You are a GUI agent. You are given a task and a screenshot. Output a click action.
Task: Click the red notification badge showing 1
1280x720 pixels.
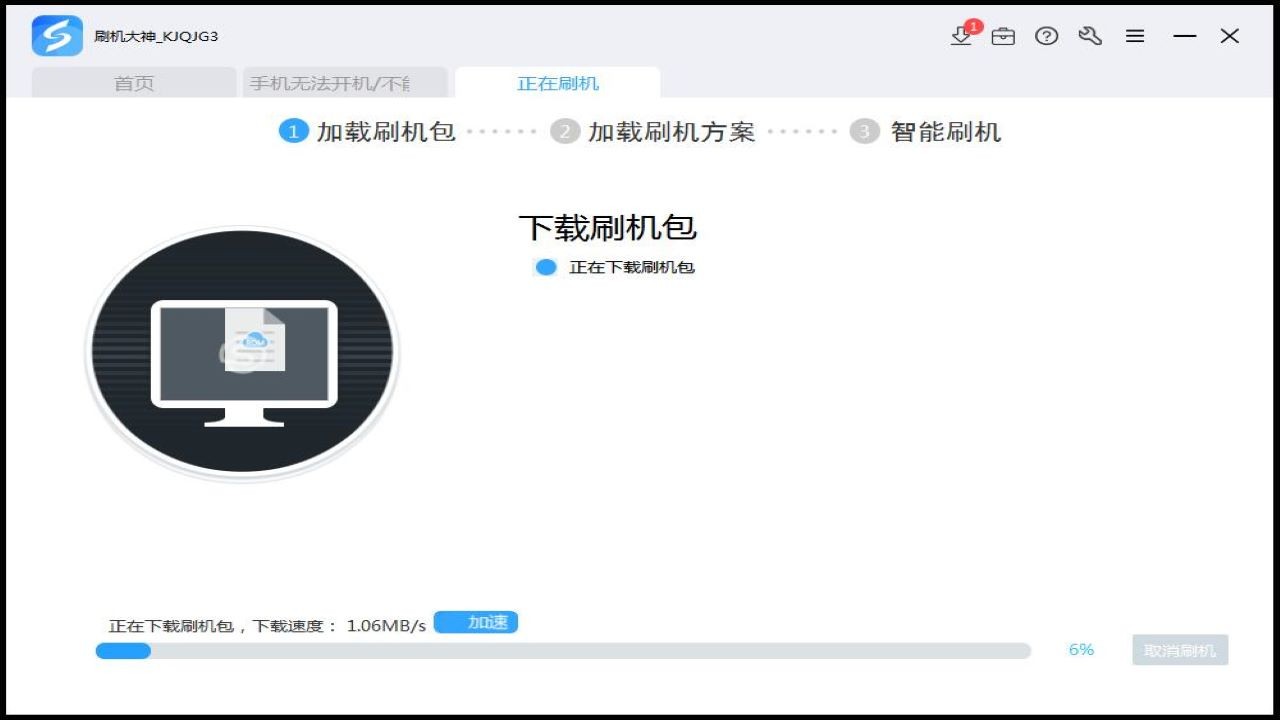point(973,25)
